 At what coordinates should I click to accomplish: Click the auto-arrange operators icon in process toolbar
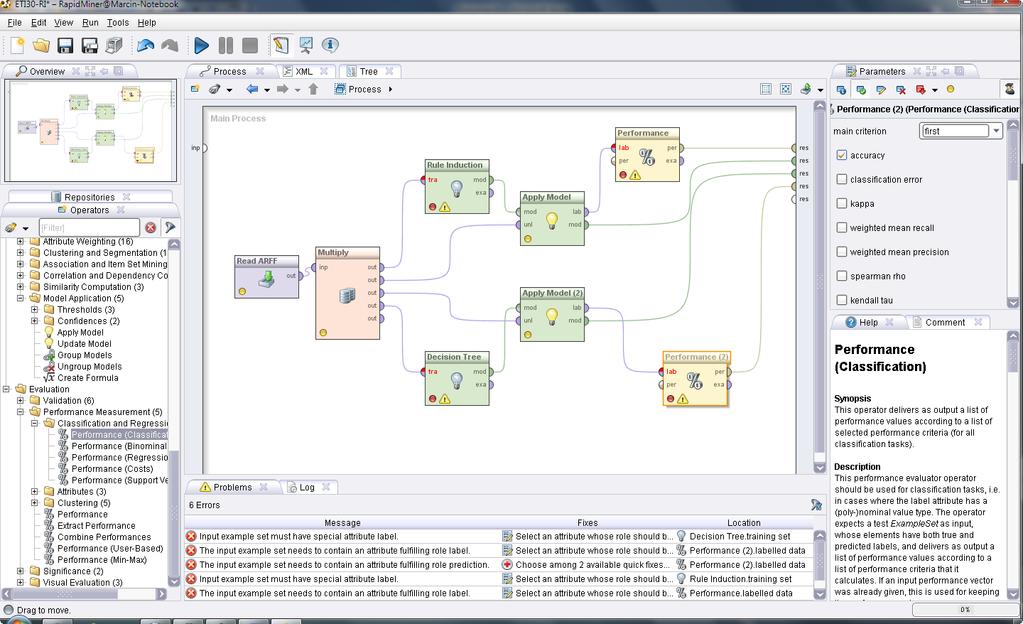click(x=766, y=89)
